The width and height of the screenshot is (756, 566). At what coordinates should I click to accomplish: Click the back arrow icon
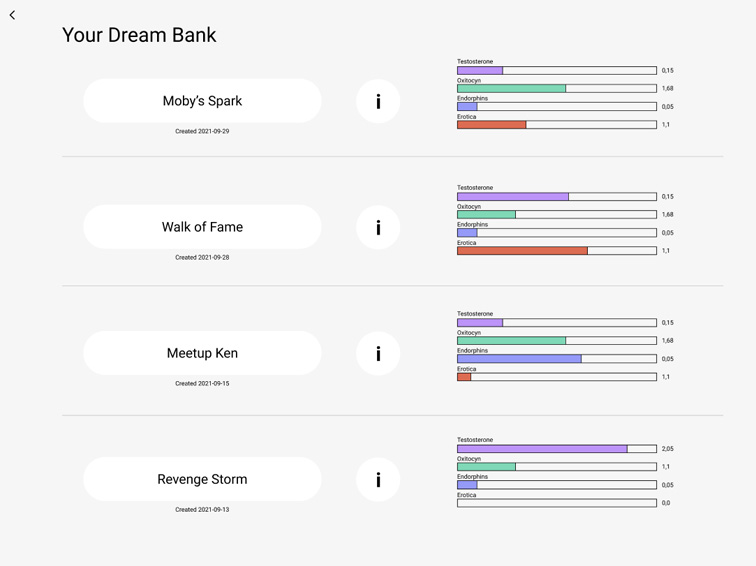tap(12, 15)
